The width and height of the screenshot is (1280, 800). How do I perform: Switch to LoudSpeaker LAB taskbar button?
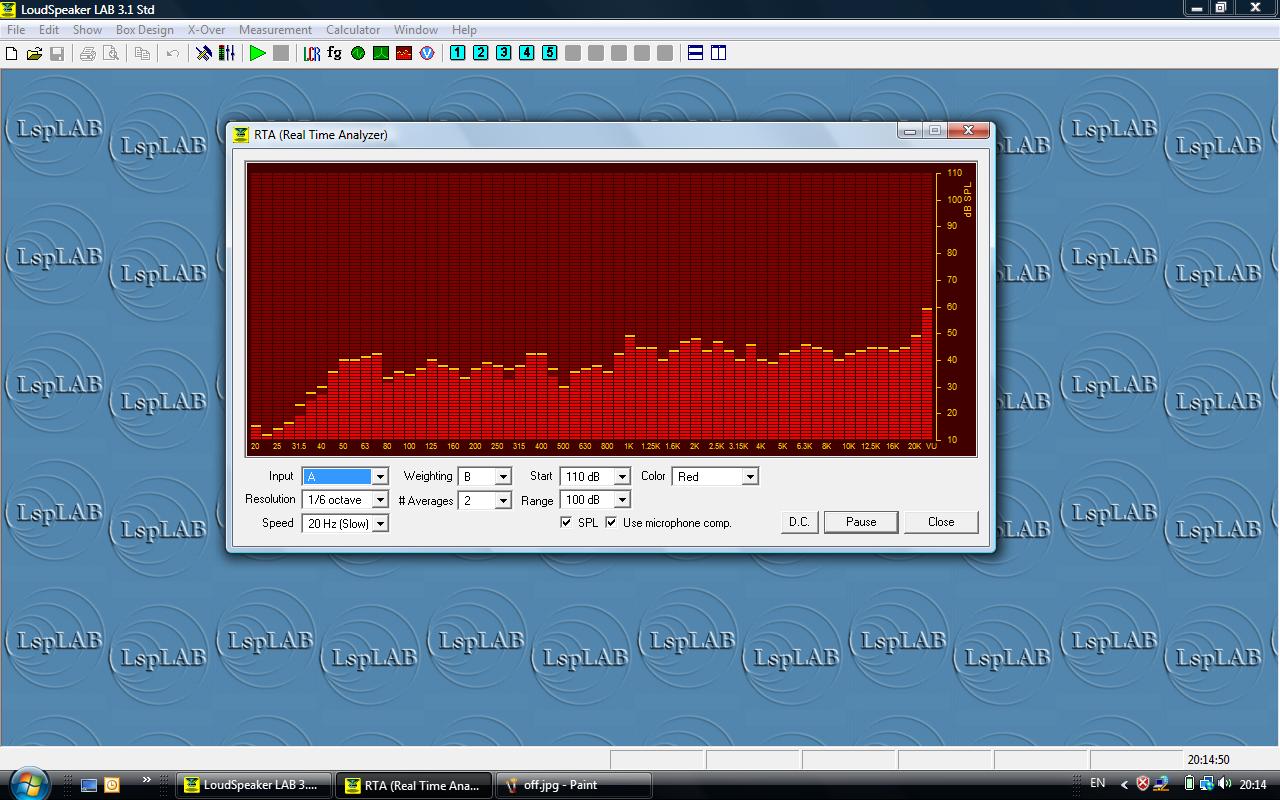point(254,785)
